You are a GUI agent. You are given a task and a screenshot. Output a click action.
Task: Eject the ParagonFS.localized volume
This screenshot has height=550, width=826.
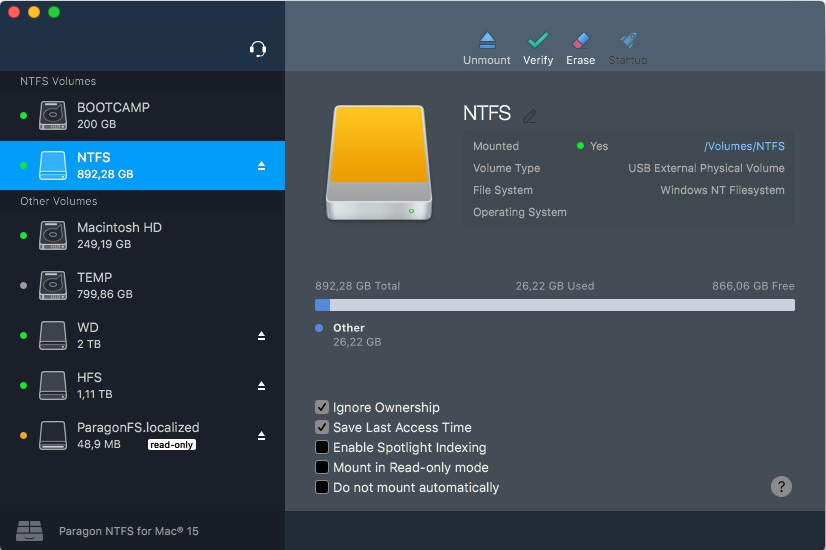point(261,436)
